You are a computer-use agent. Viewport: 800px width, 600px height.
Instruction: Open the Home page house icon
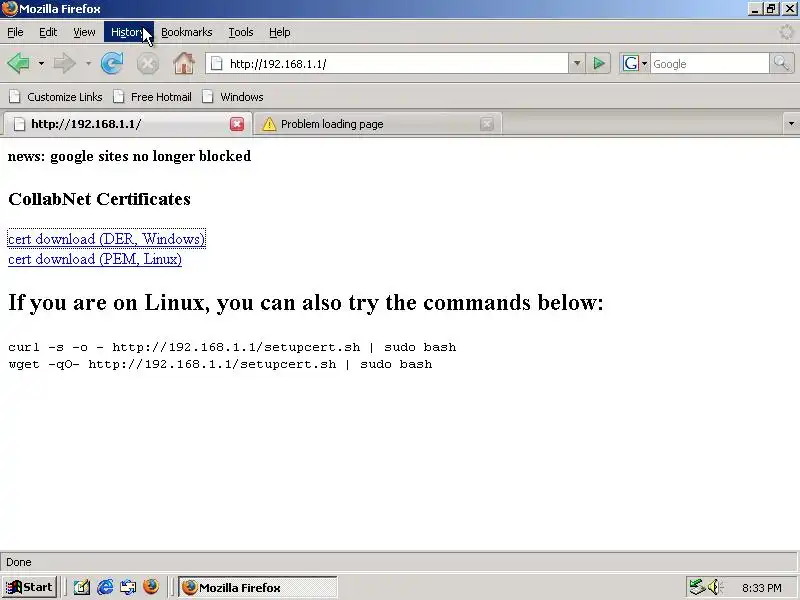pos(184,64)
